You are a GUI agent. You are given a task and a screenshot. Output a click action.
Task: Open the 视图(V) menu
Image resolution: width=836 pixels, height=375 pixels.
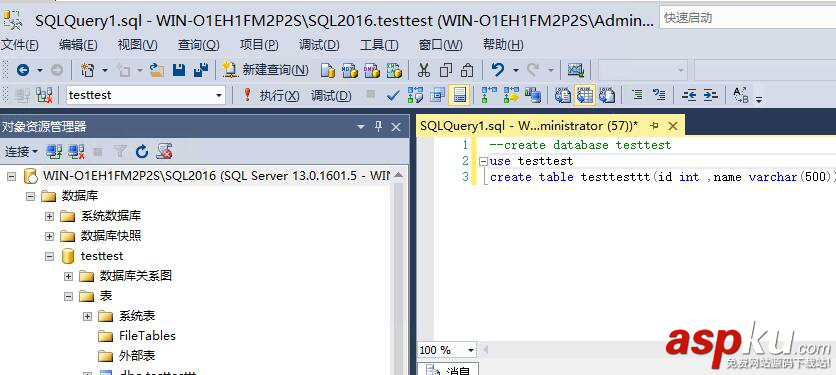pos(138,45)
